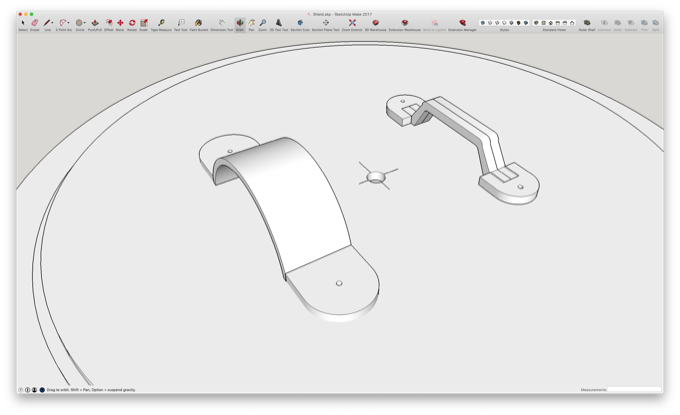680x415 pixels.
Task: Pick the Move tool
Action: [120, 23]
